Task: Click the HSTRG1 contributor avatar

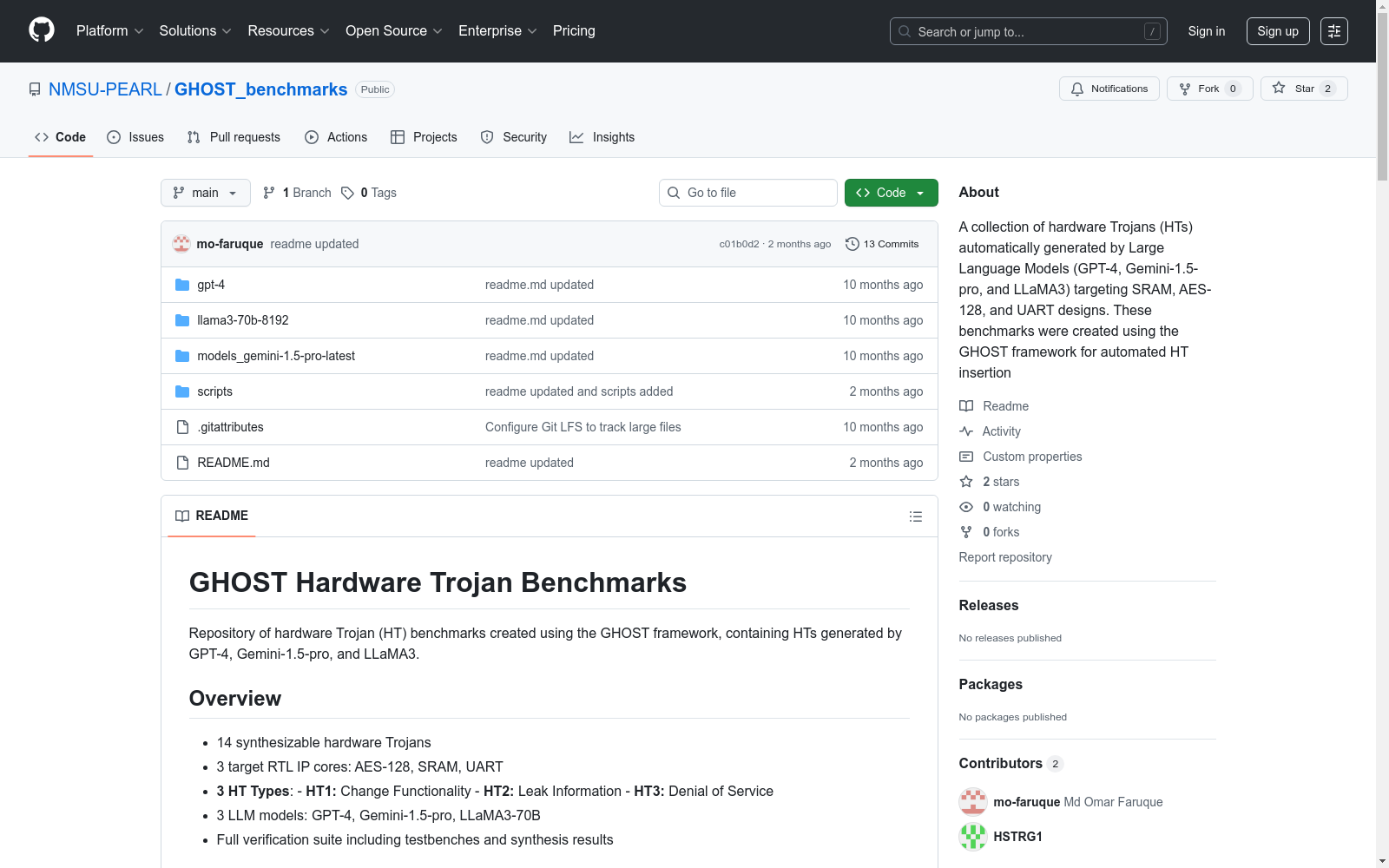Action: (x=973, y=837)
